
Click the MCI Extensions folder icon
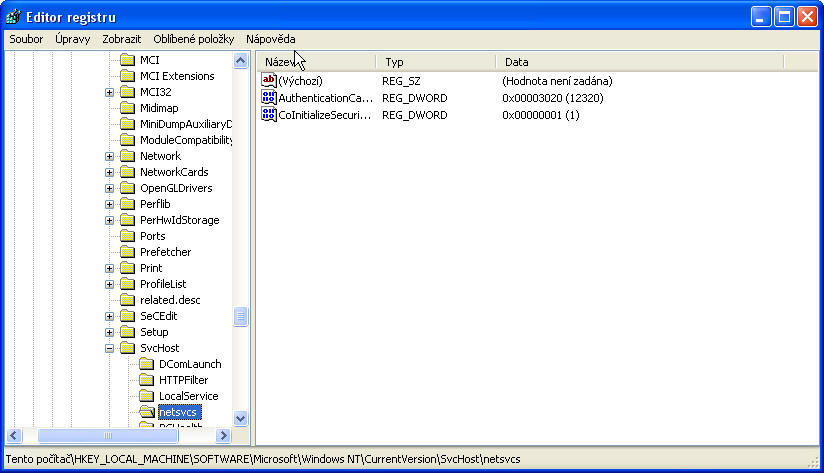pos(127,76)
